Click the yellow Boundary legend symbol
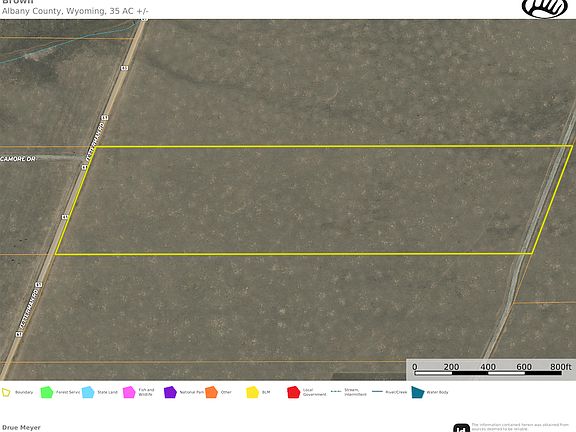Image resolution: width=576 pixels, height=432 pixels. (6, 392)
